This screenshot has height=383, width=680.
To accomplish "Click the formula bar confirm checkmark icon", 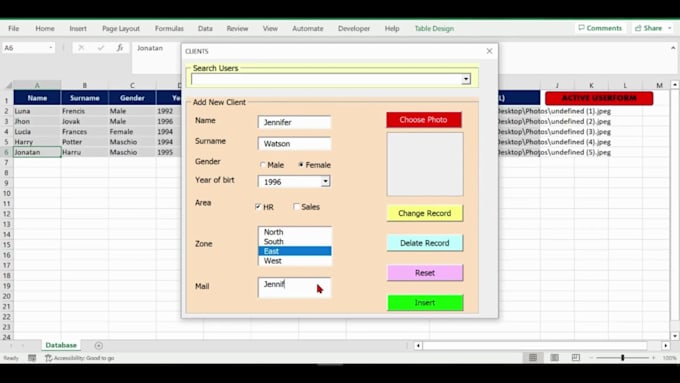I will coord(101,48).
